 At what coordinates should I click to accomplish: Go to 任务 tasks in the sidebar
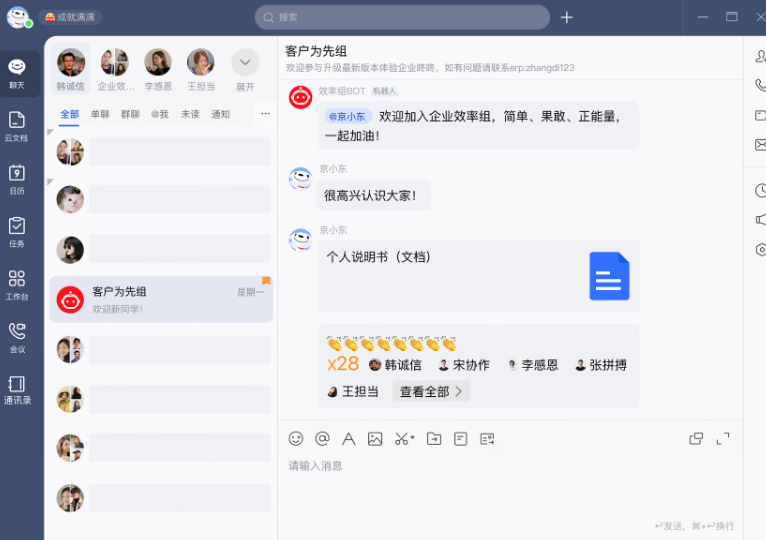[x=16, y=232]
